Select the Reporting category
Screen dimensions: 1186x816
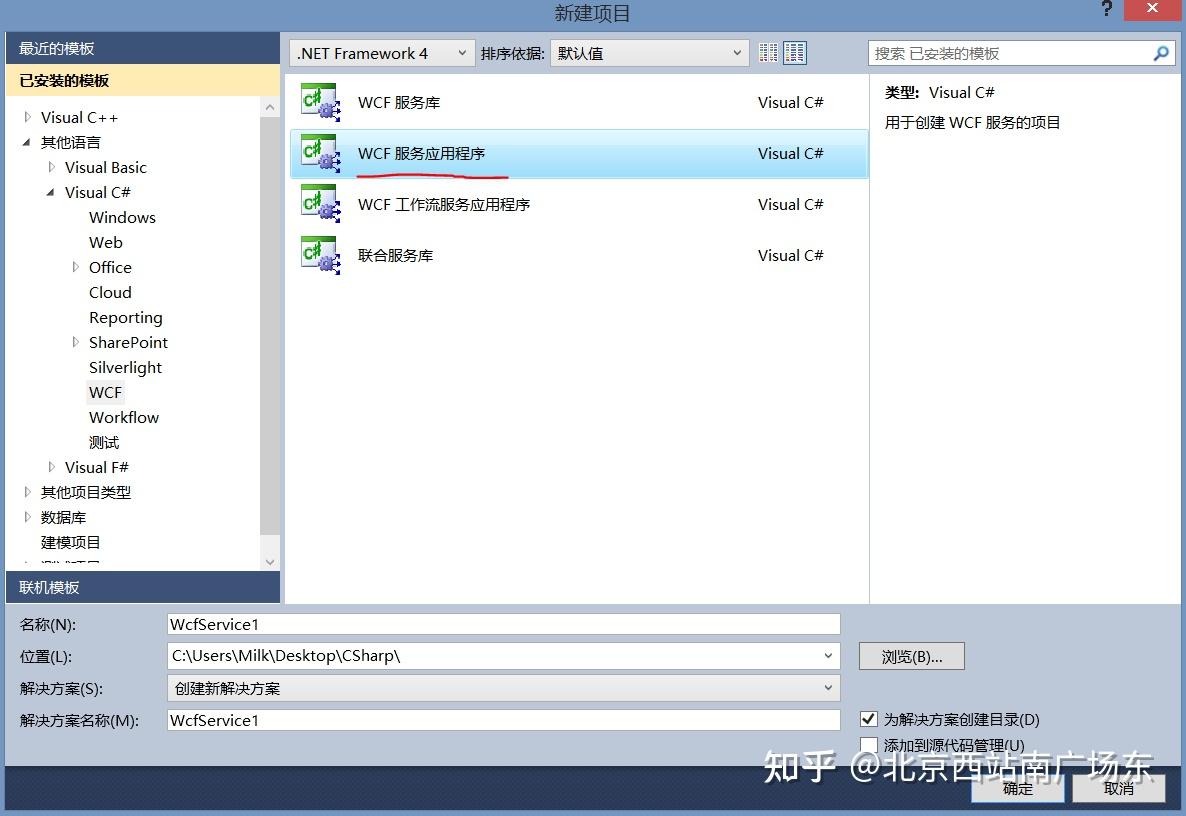click(126, 318)
